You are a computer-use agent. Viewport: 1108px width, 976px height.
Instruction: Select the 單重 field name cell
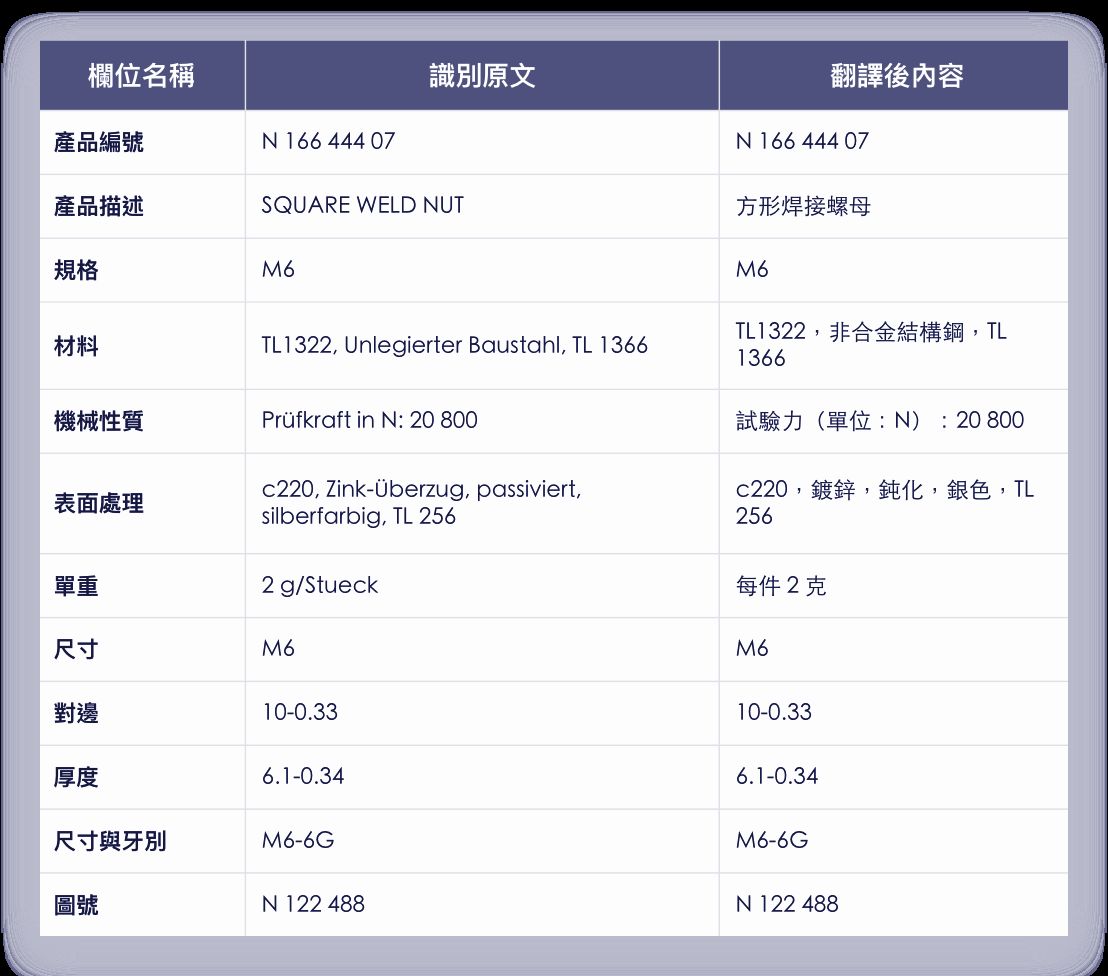tap(142, 586)
